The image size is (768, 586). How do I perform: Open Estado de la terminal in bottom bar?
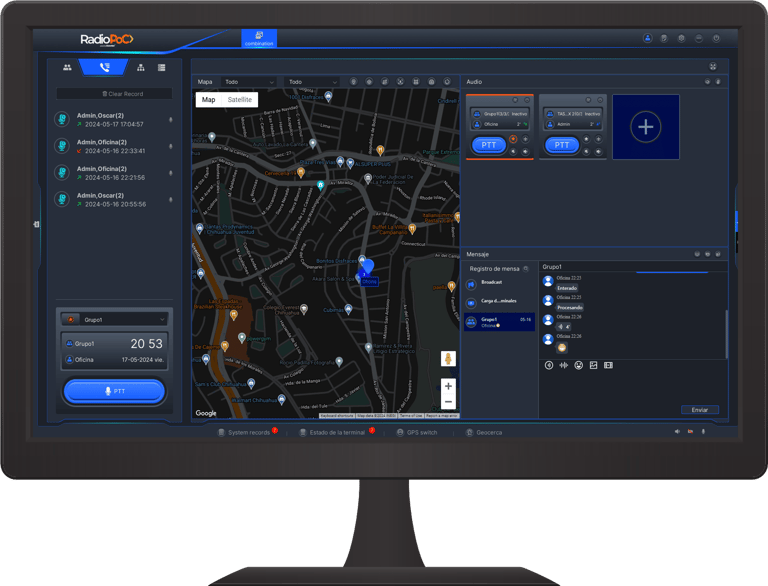click(x=332, y=433)
